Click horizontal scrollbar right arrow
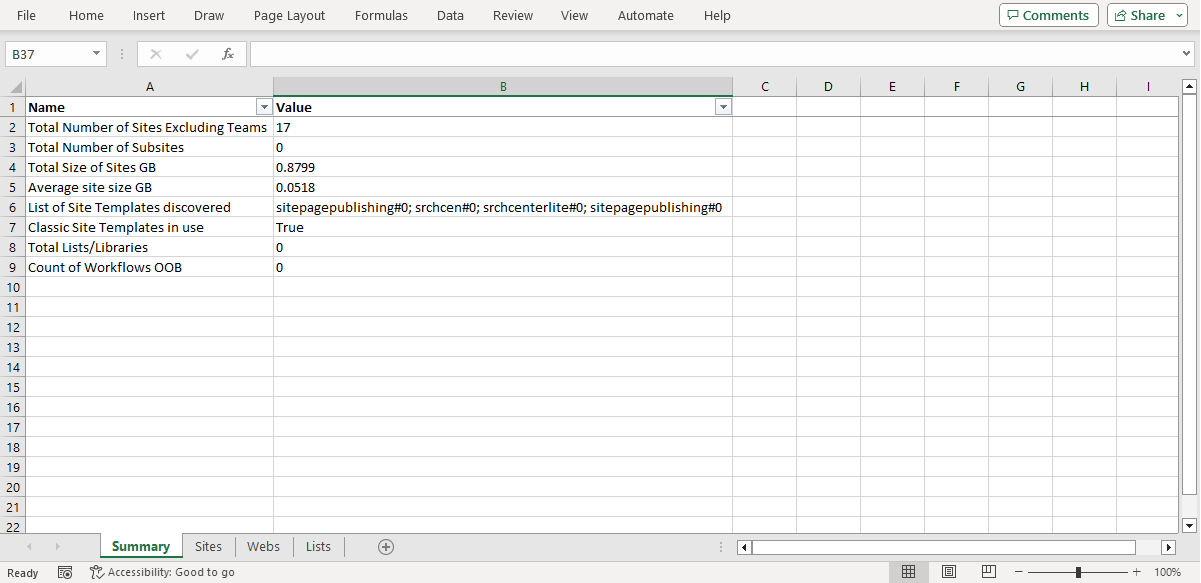Screen dimensions: 1201x583 [1168, 547]
